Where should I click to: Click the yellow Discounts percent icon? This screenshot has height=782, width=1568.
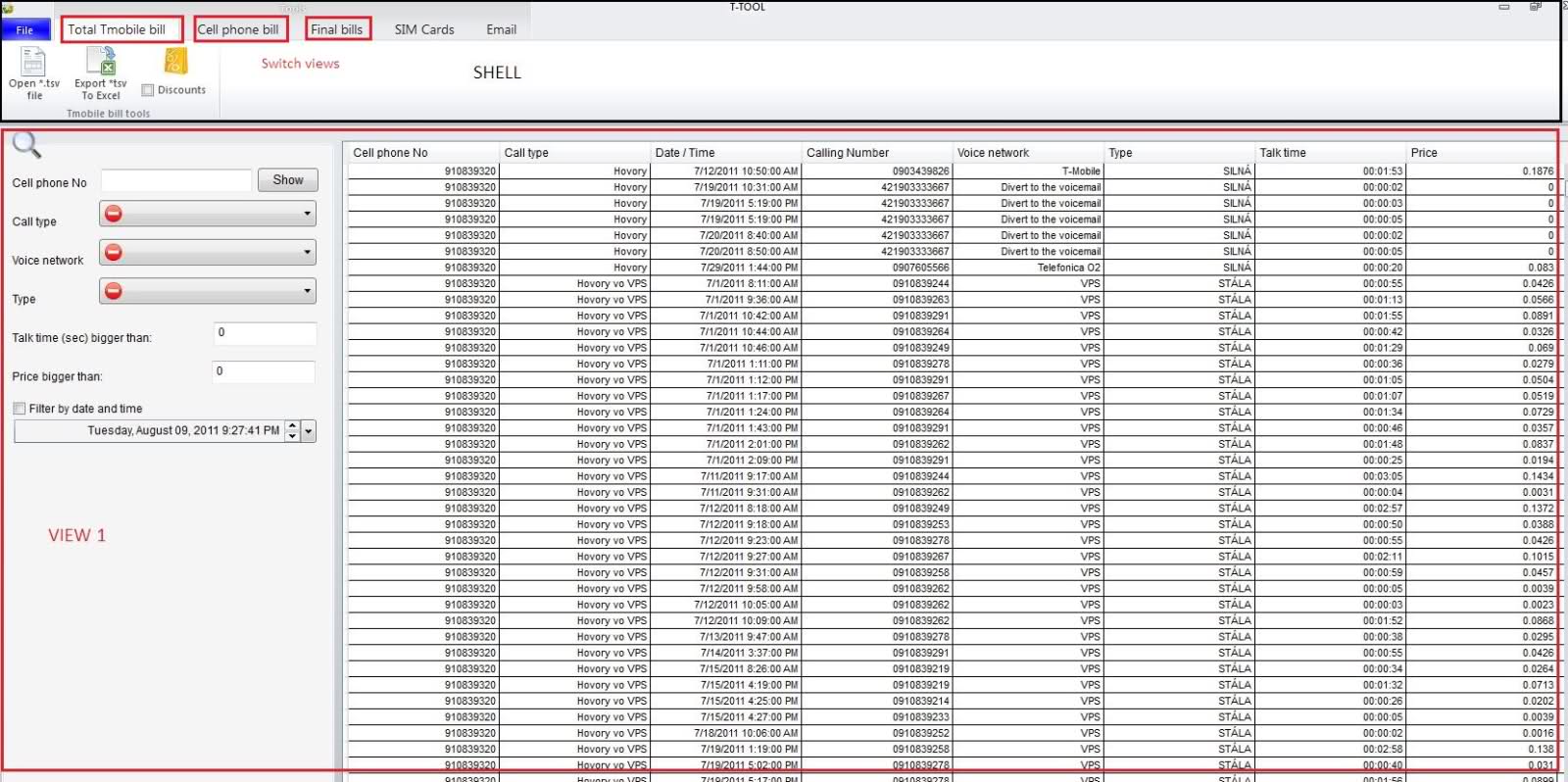pos(175,62)
